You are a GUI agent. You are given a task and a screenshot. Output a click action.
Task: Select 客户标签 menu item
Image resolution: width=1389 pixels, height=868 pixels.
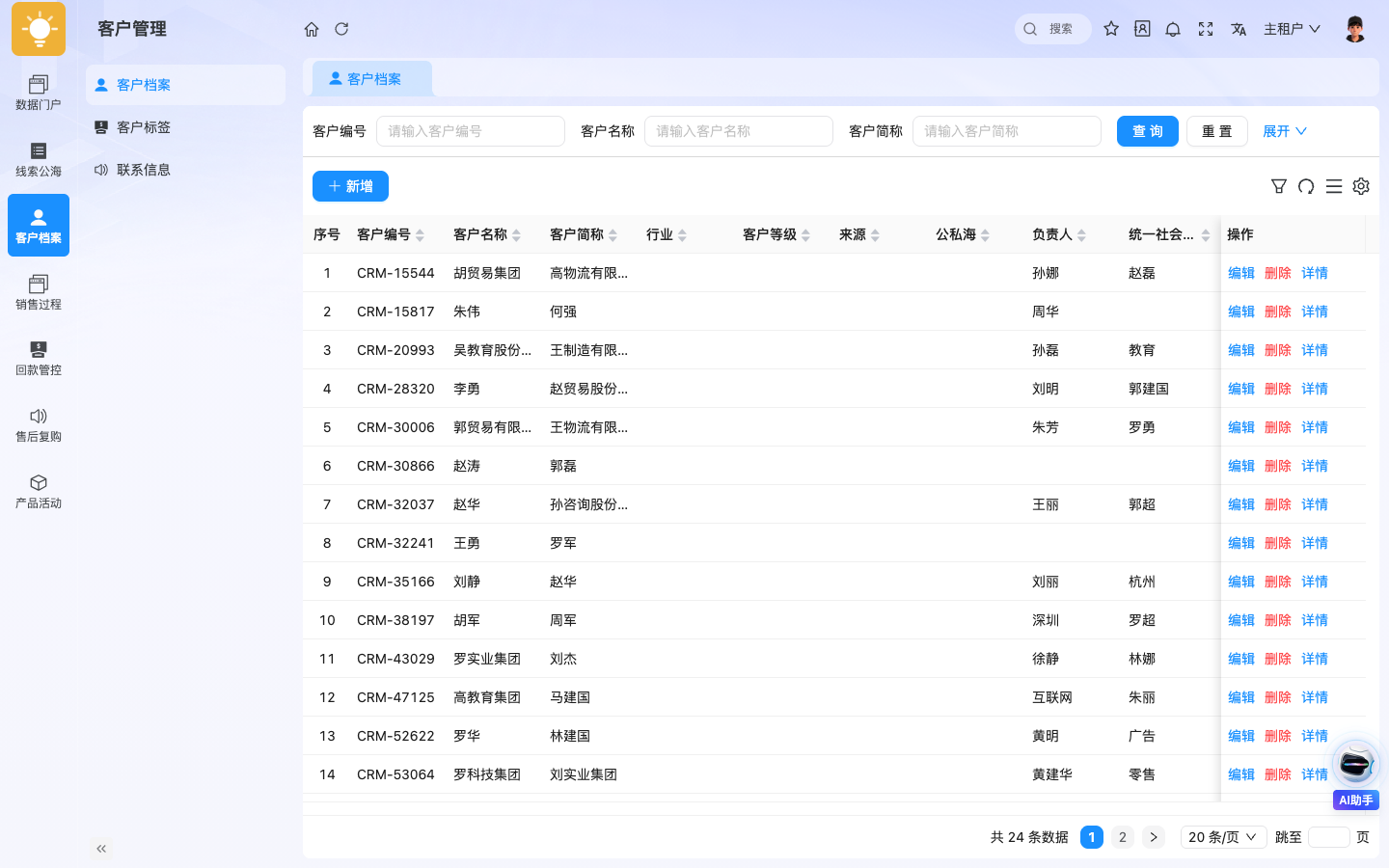185,127
